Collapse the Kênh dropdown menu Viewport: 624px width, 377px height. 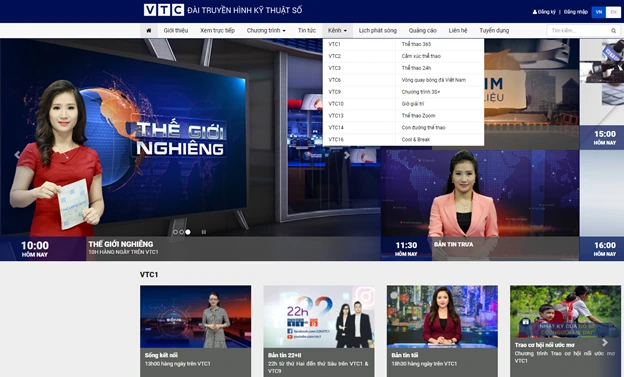point(337,31)
